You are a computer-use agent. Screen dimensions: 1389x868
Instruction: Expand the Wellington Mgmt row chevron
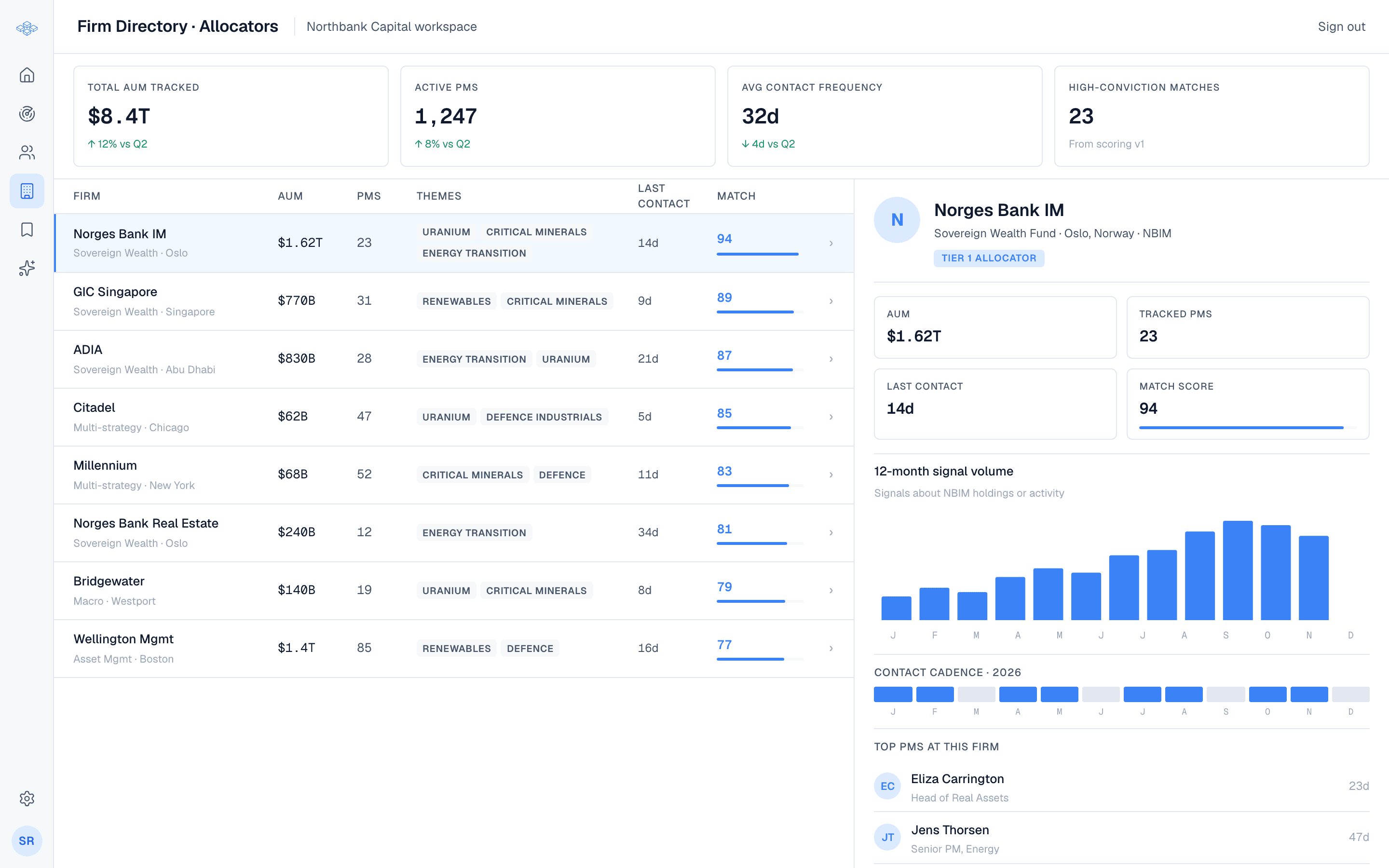[831, 649]
